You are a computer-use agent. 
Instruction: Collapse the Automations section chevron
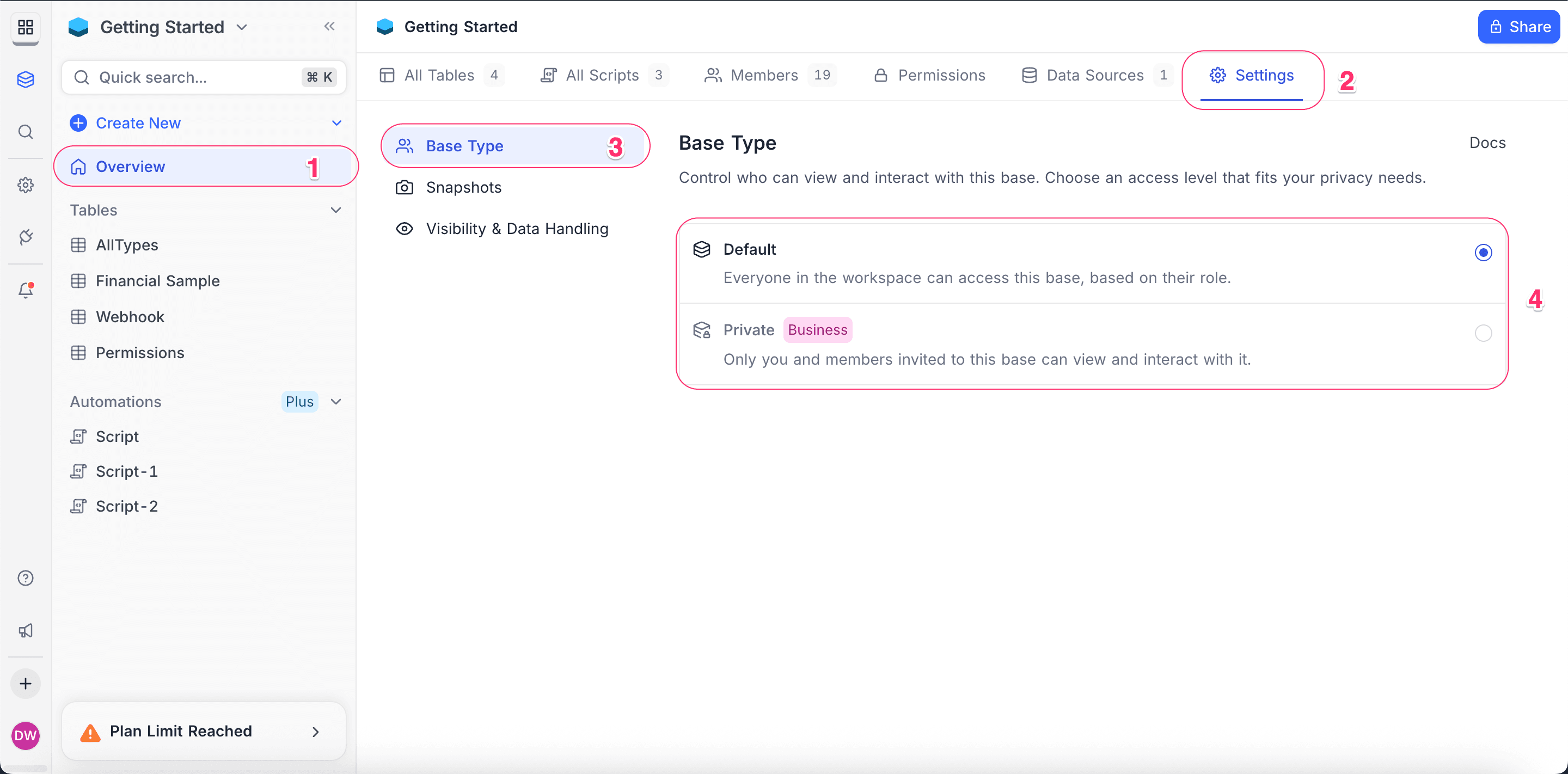coord(335,402)
